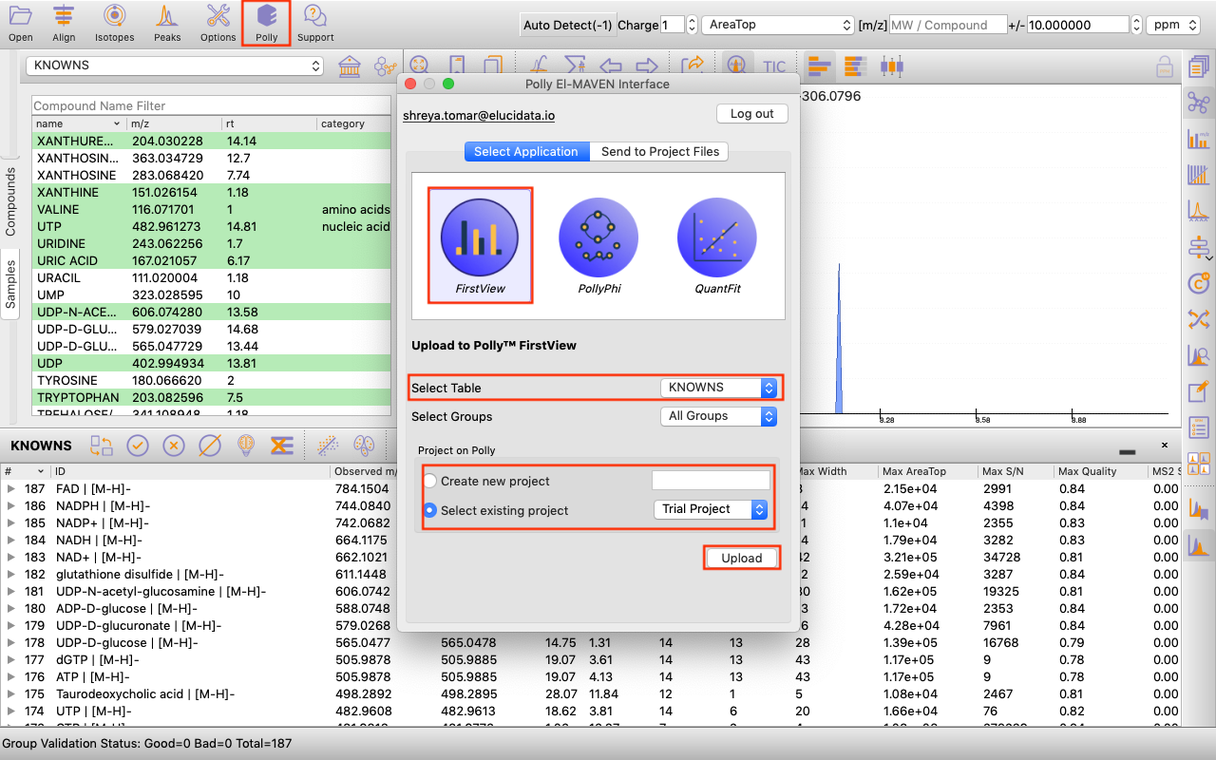The height and width of the screenshot is (760, 1216).
Task: Adjust the ppm tolerance stepper arrows
Action: tap(1135, 25)
